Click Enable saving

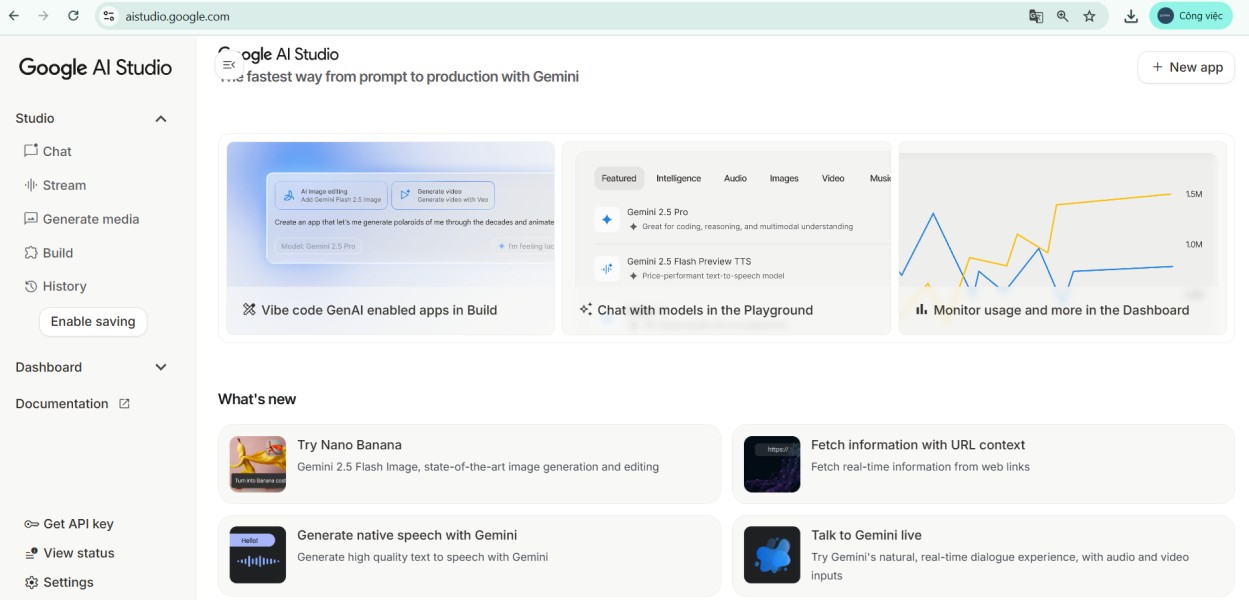93,322
